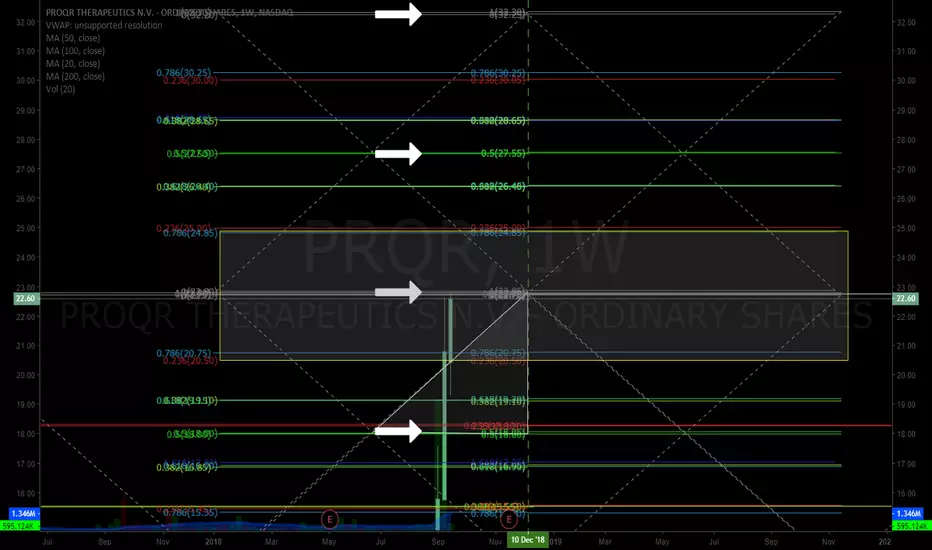
Task: Click the 1.346M volume tag on left axis
Action: 24,513
